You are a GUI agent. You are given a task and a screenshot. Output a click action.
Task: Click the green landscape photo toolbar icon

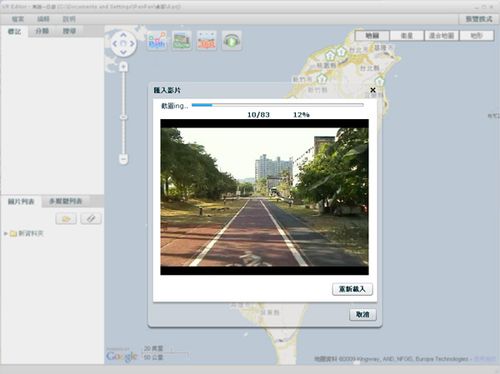182,41
